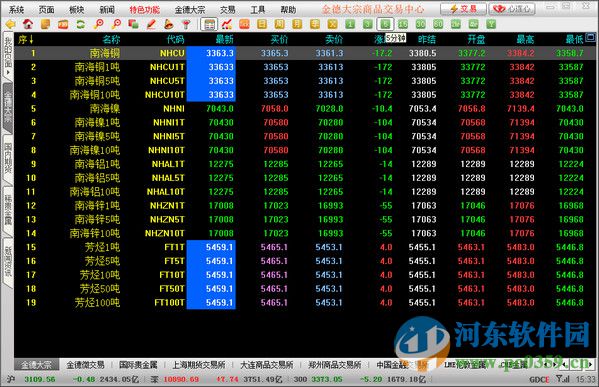The height and width of the screenshot is (387, 599).
Task: Click the first red magnifier icon
Action: point(99,24)
